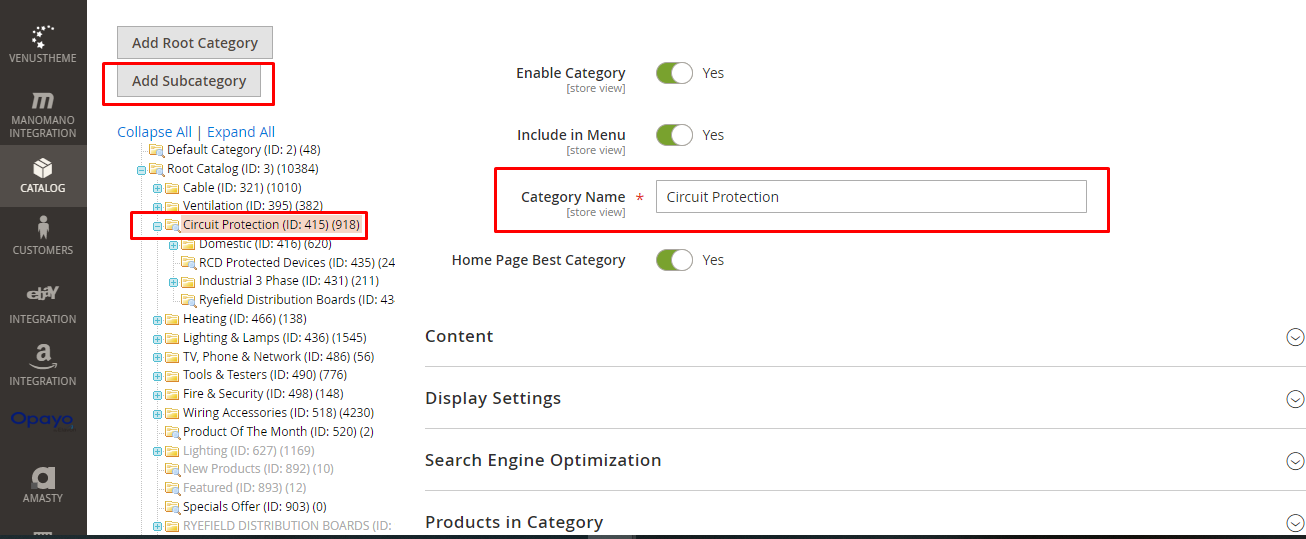Toggle Home Page Best Category switch
Viewport: 1306px width, 539px height.
coord(674,260)
